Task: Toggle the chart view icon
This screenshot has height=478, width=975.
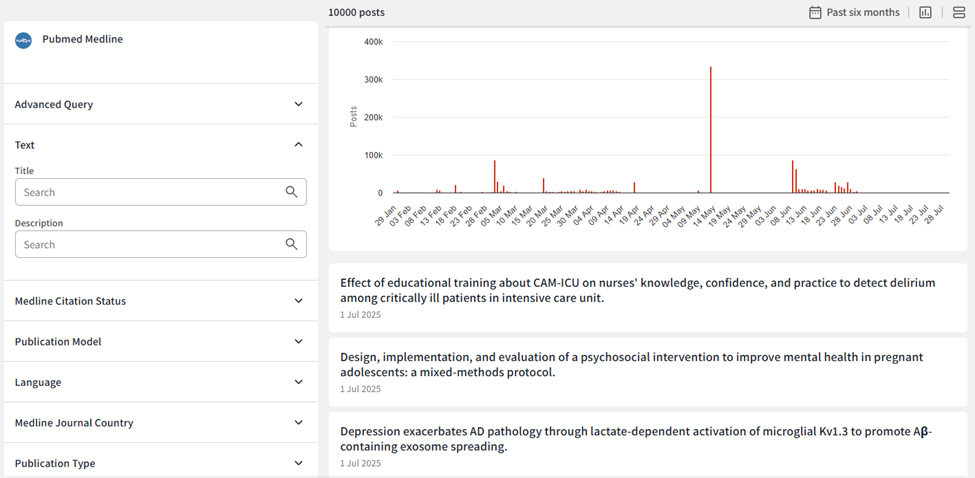Action: coord(925,13)
